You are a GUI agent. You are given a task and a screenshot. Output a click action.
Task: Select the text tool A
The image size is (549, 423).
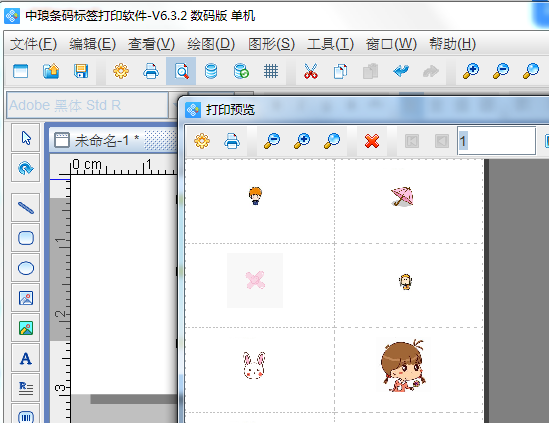[x=26, y=358]
